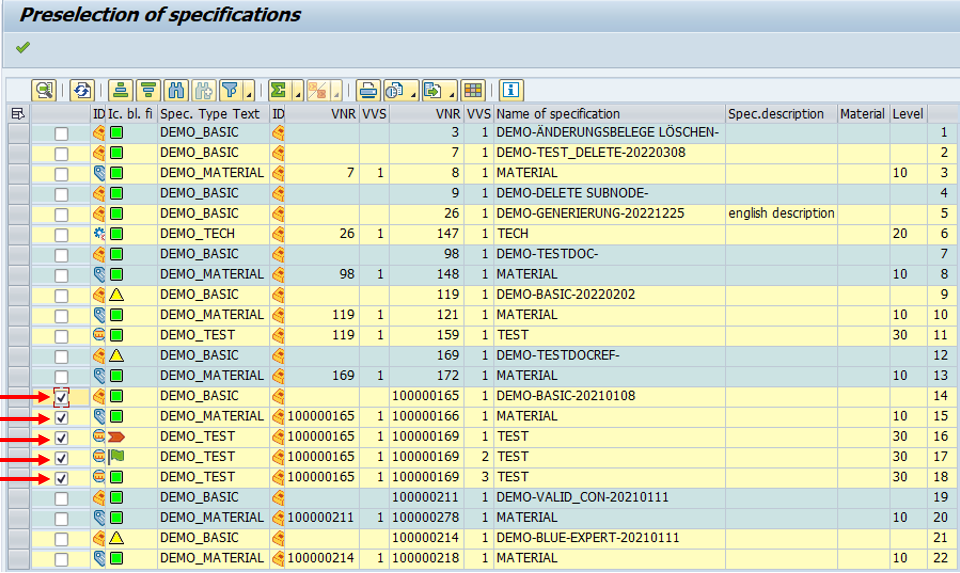Click the Spec. Type Text column header
960x573 pixels.
click(x=212, y=114)
